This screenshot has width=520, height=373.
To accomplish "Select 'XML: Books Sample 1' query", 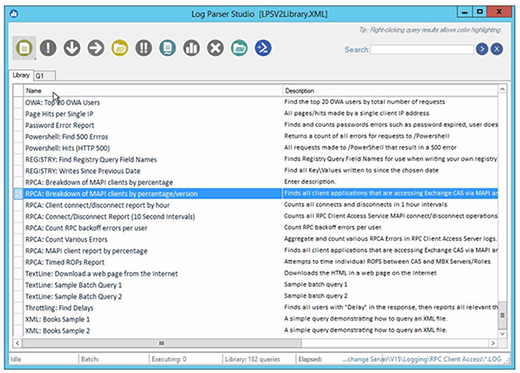I will (58, 319).
